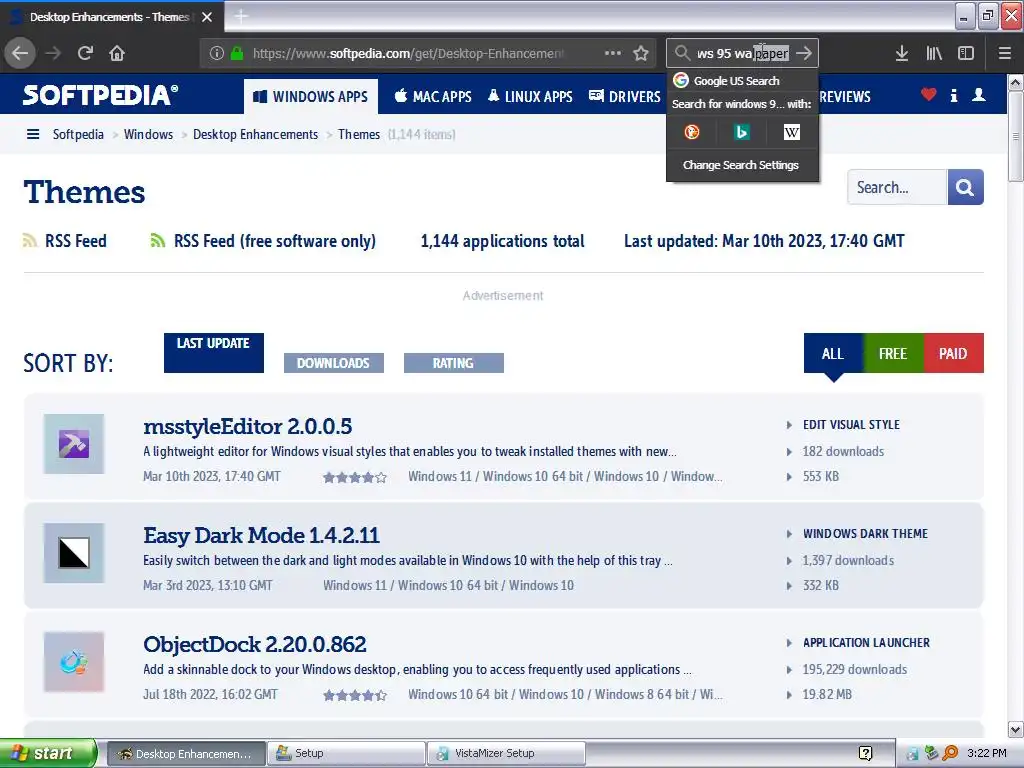Open the breadcrumb hamburger menu icon
Screen dimensions: 1024x768
pos(33,135)
